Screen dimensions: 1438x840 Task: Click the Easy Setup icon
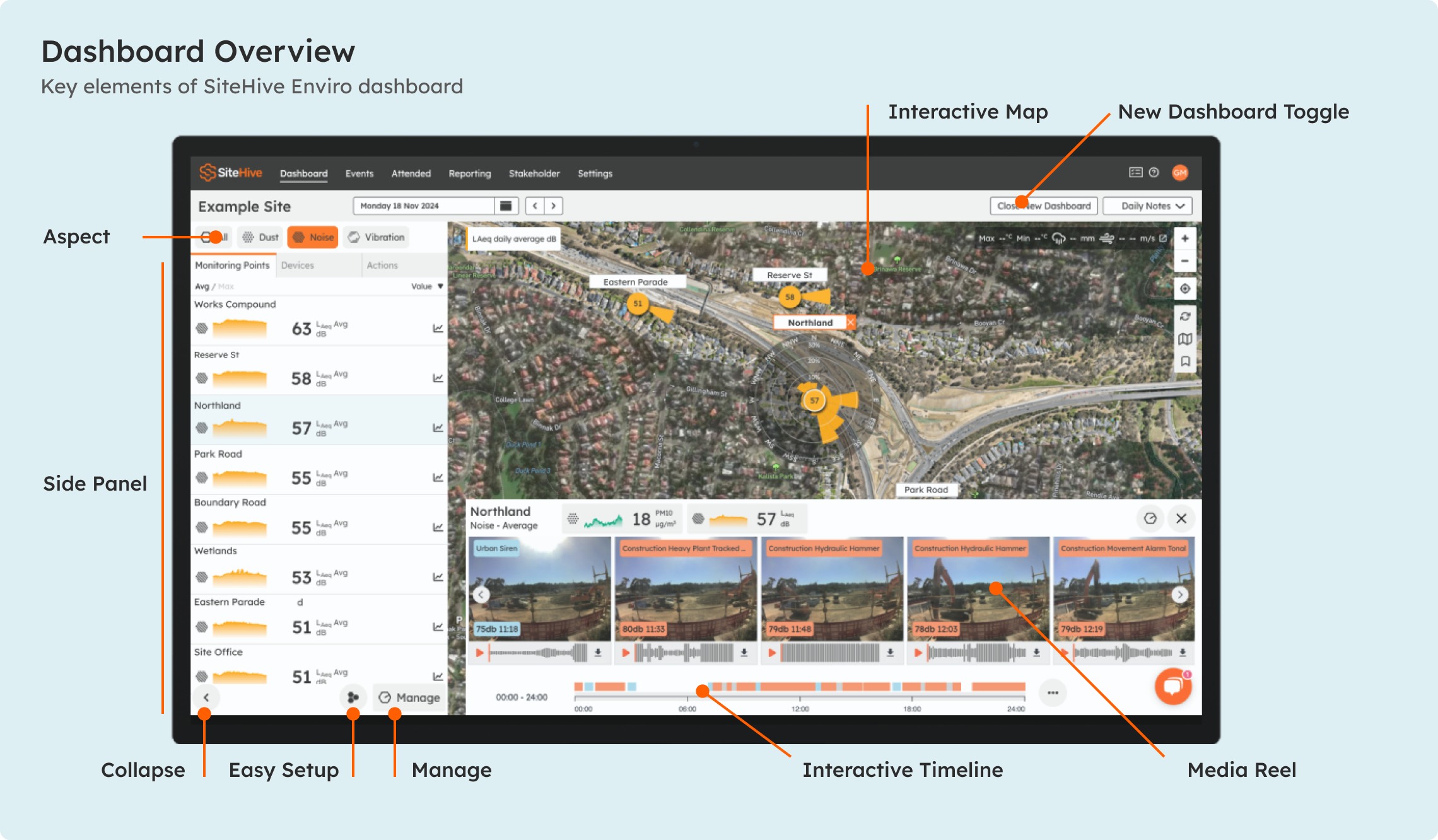(353, 697)
